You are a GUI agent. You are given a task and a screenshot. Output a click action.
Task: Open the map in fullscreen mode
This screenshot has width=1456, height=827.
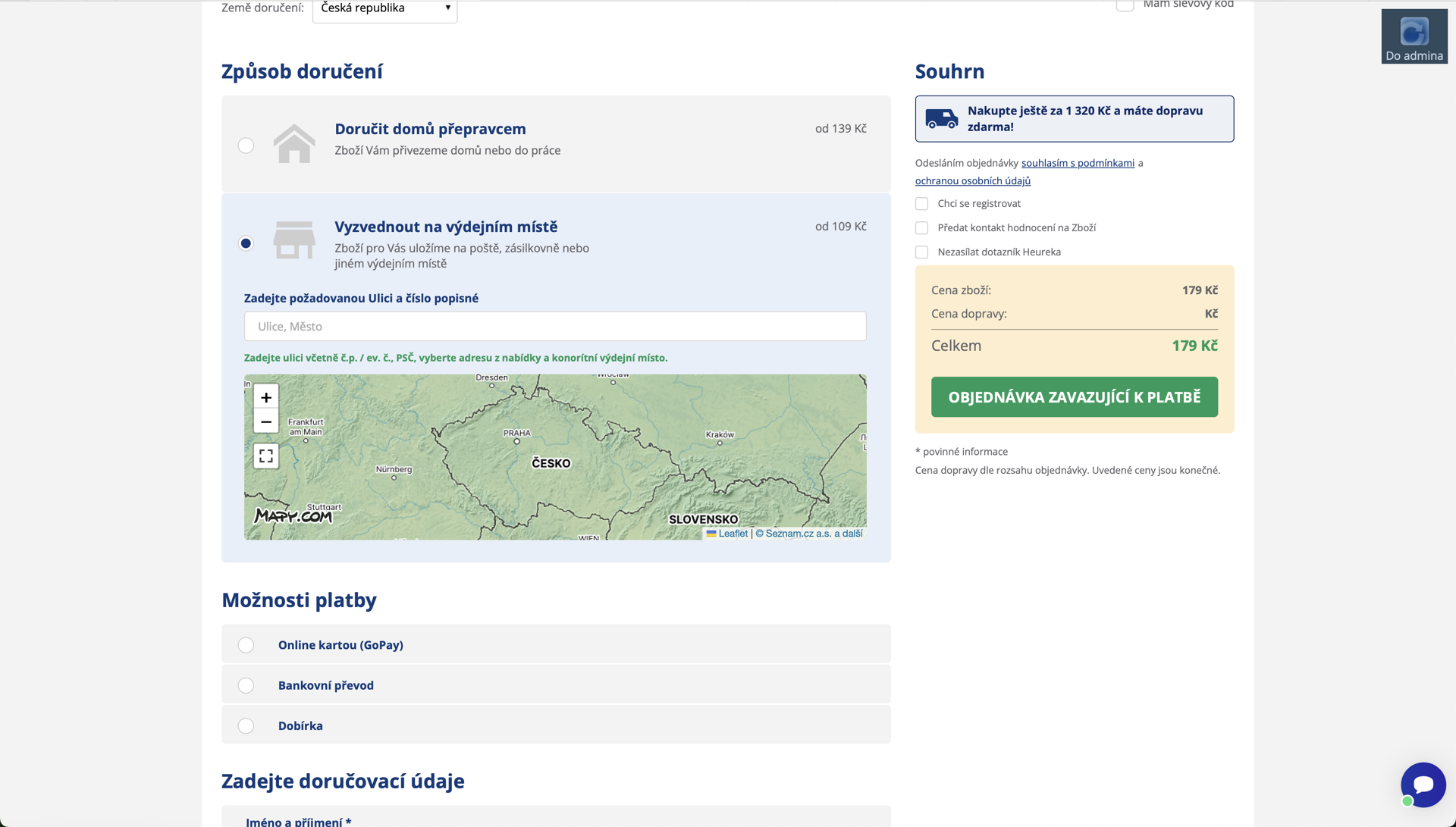coord(265,456)
